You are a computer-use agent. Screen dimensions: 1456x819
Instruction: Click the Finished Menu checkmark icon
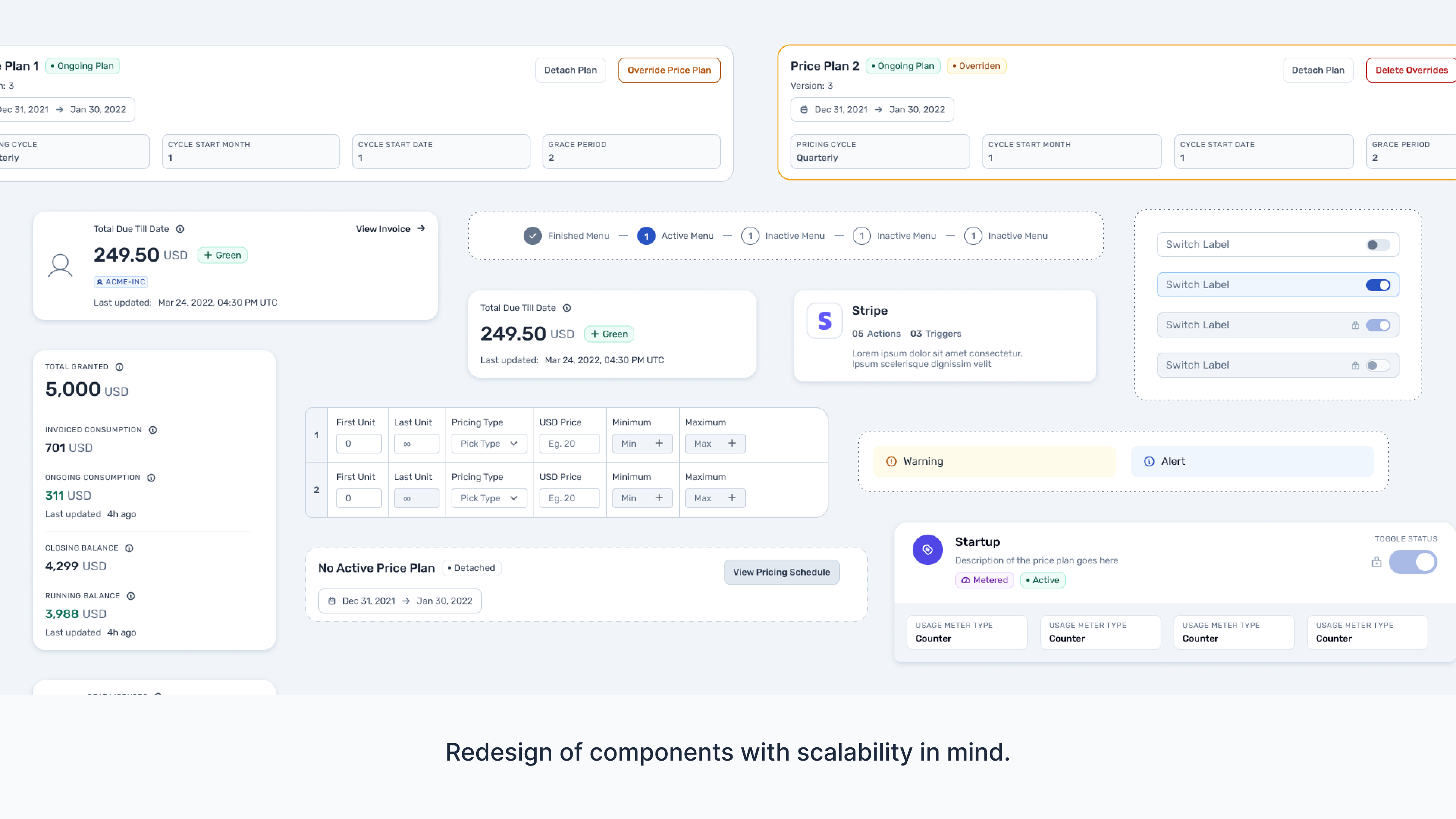pyautogui.click(x=532, y=236)
